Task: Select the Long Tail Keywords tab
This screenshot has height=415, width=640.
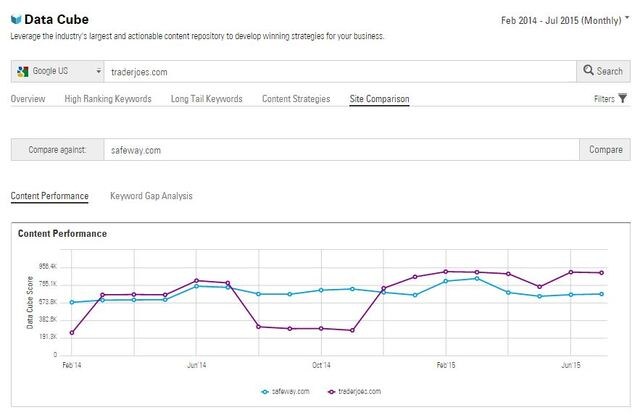Action: [207, 99]
